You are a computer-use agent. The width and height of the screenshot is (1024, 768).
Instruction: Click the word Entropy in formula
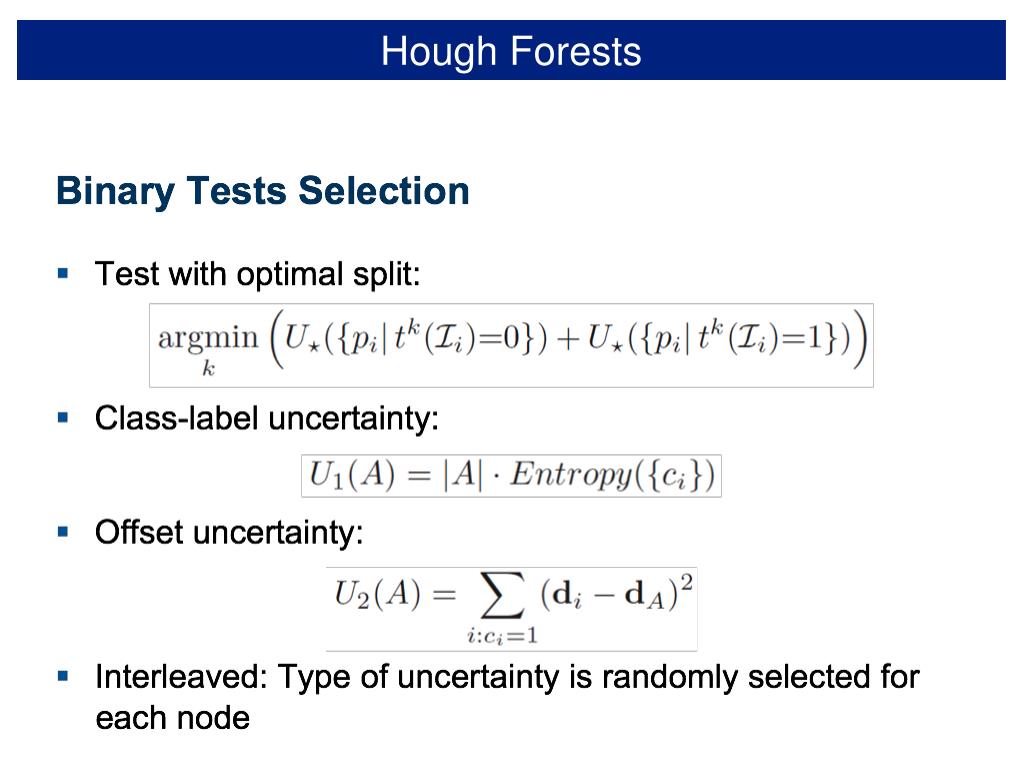571,475
